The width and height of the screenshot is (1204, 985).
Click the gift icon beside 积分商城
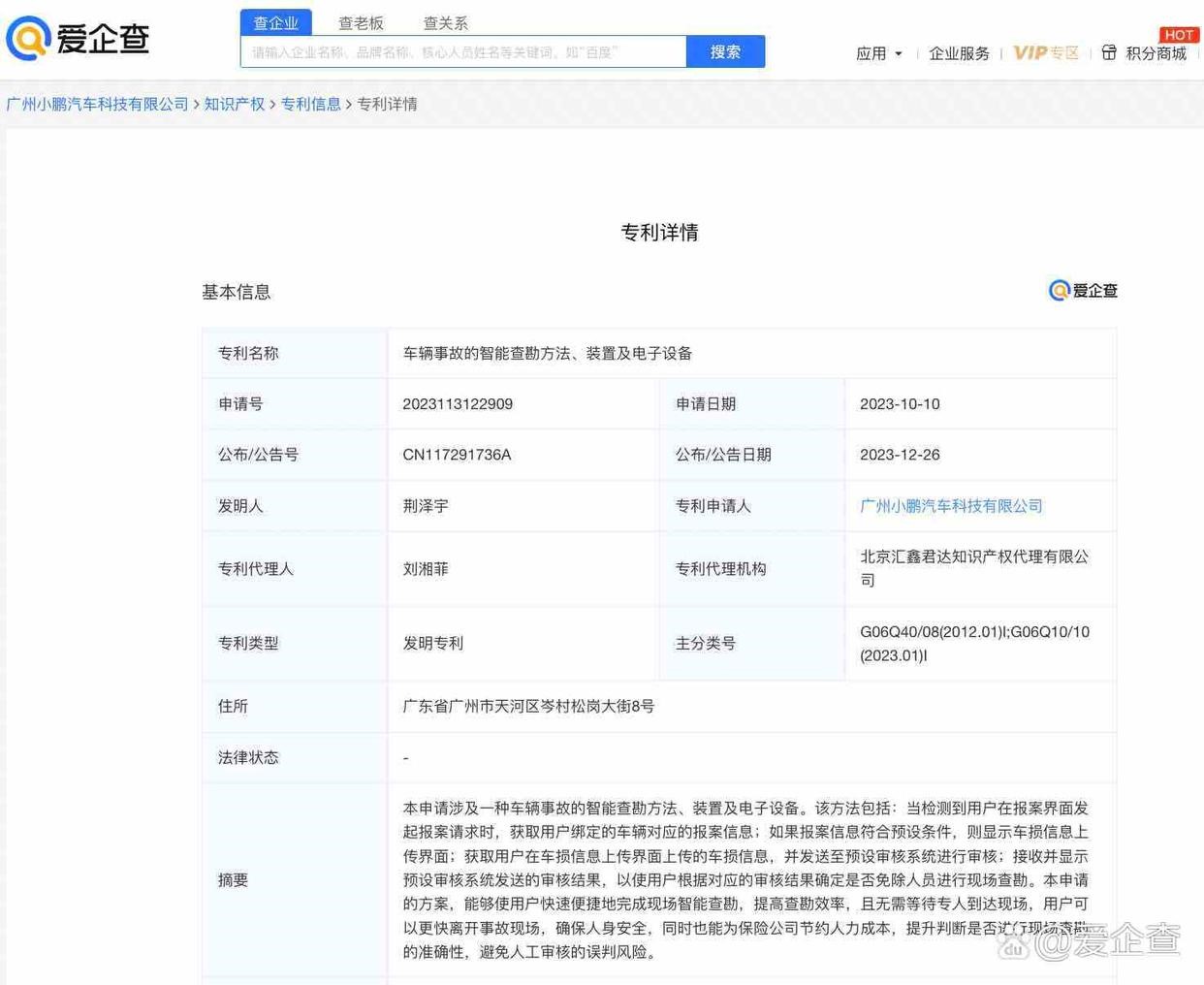click(1109, 52)
